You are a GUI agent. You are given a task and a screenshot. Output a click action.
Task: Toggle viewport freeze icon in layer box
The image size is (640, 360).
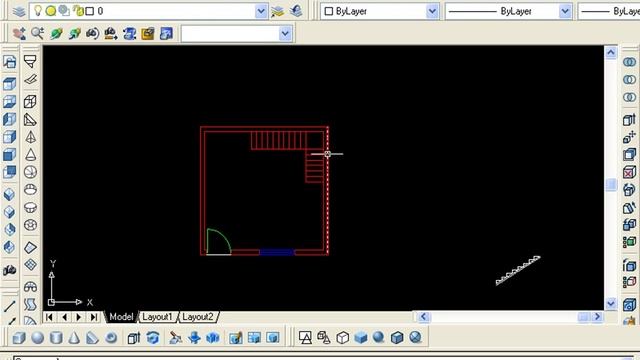(64, 11)
